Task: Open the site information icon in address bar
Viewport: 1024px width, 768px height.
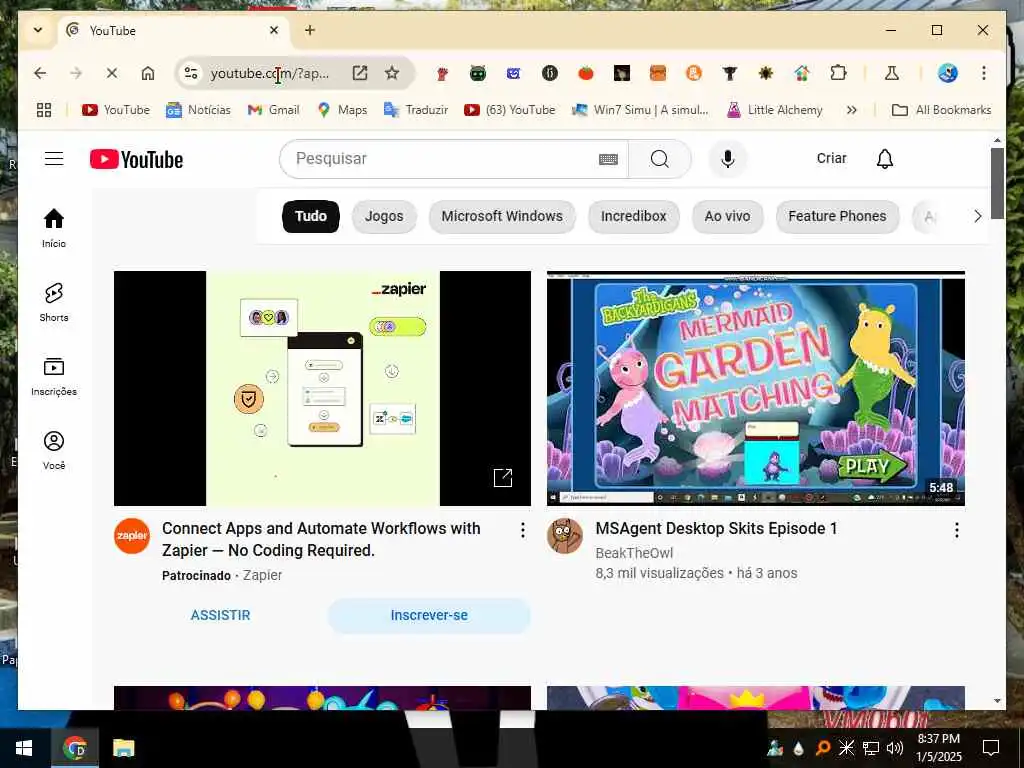Action: click(x=191, y=73)
